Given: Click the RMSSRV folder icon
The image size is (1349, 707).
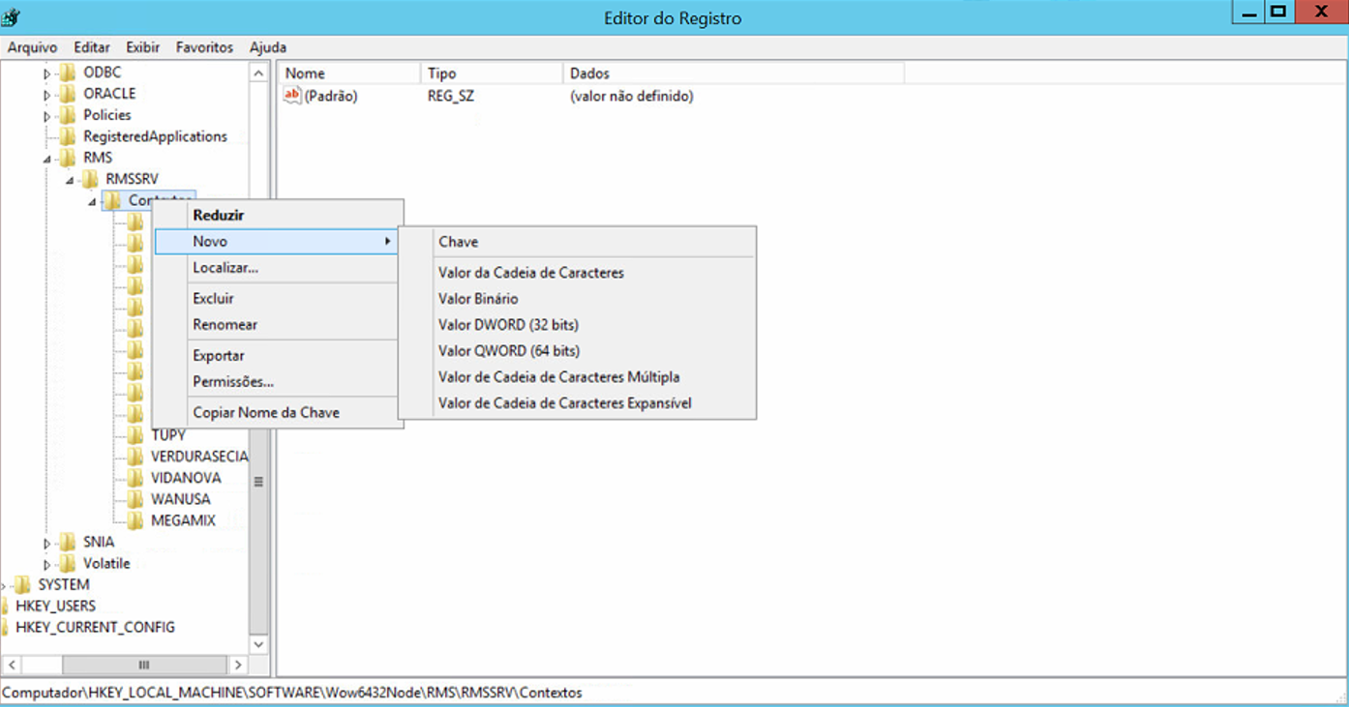Looking at the screenshot, I should coord(89,179).
